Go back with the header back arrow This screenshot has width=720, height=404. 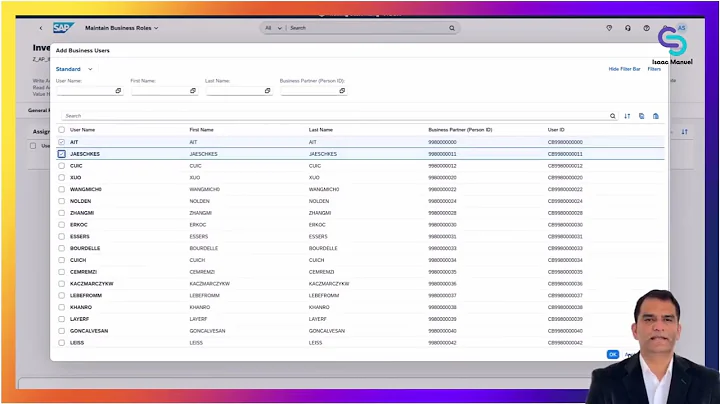pos(41,28)
